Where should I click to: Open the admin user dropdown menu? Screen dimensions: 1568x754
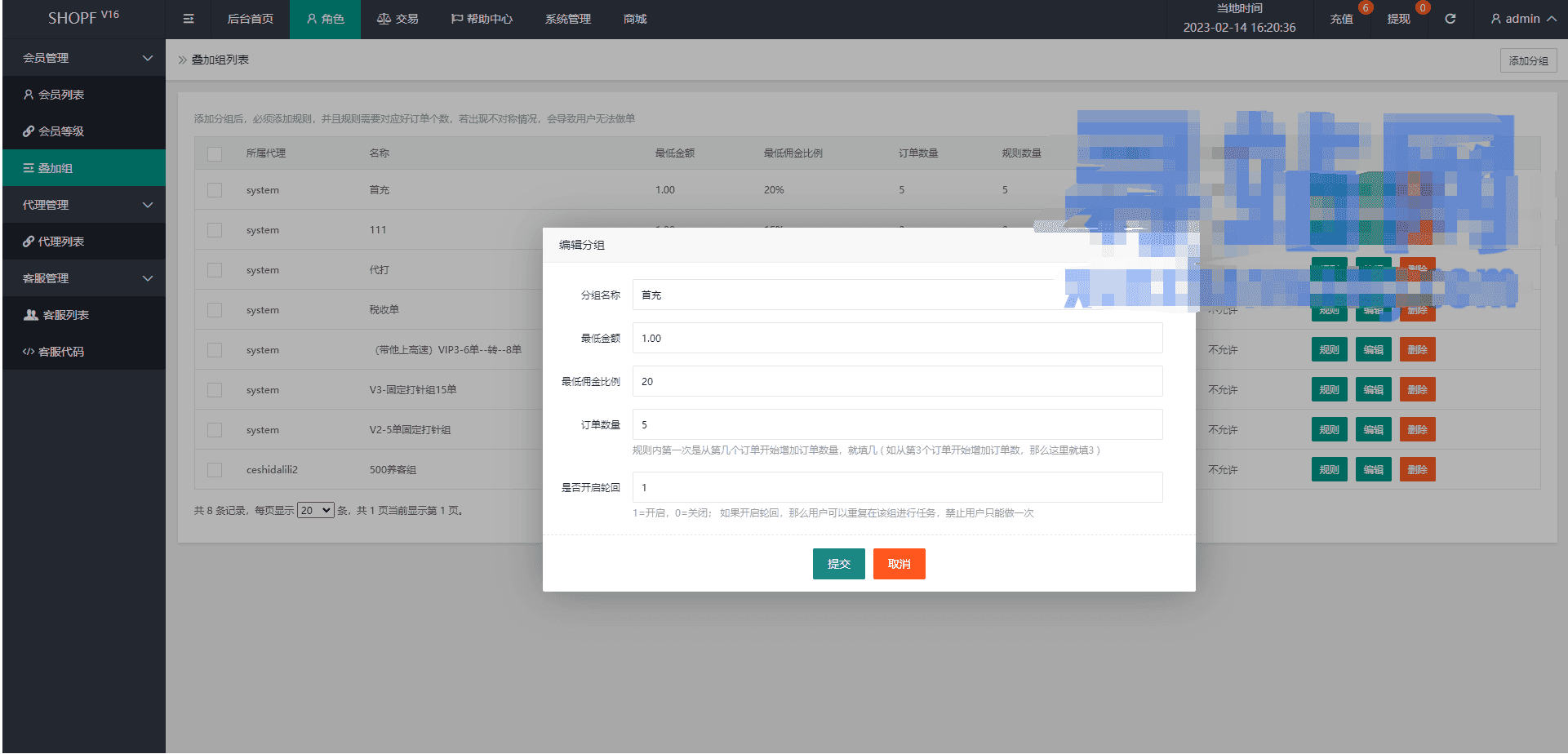(x=1522, y=19)
